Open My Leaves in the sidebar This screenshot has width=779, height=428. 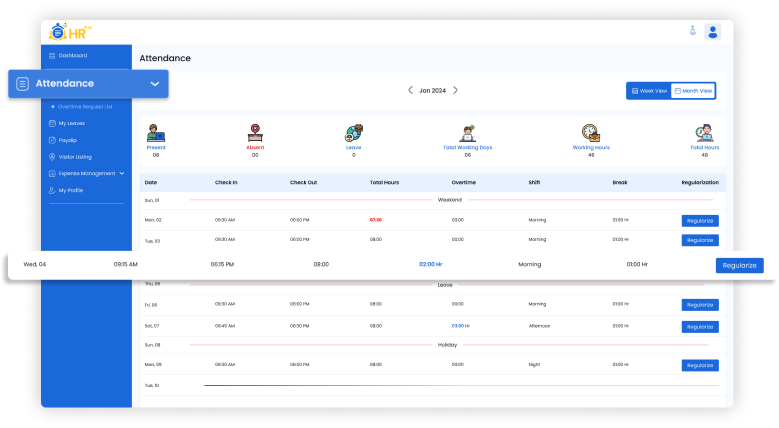[73, 123]
